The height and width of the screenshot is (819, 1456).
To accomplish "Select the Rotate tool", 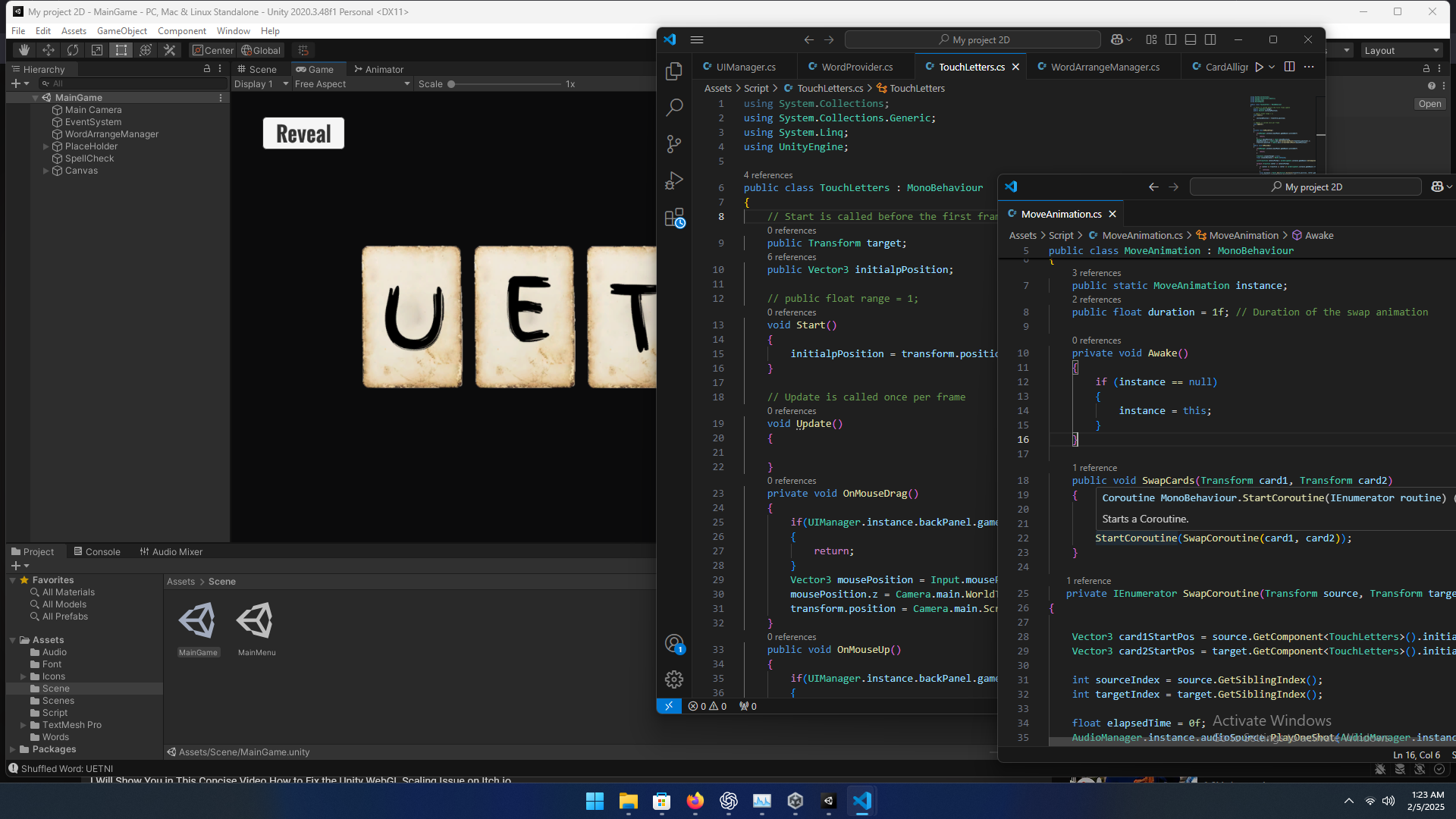I will point(73,50).
